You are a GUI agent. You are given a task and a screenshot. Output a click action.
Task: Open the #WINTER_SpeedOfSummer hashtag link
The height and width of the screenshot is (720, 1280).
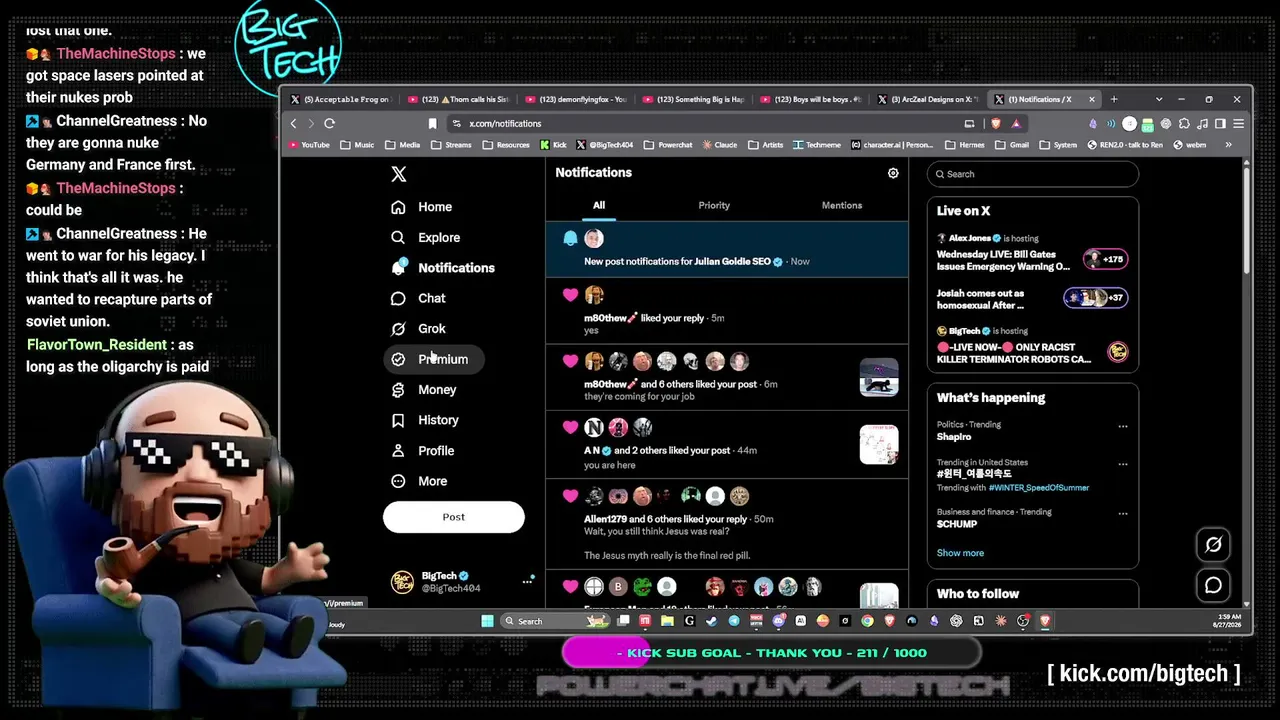(1039, 488)
